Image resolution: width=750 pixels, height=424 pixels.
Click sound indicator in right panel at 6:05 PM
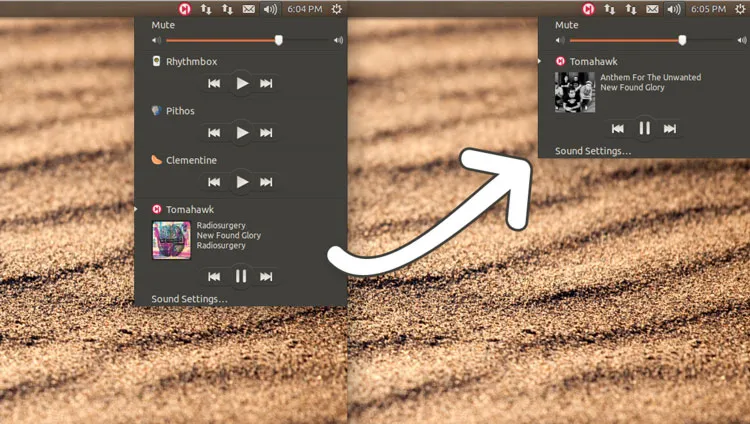point(674,9)
